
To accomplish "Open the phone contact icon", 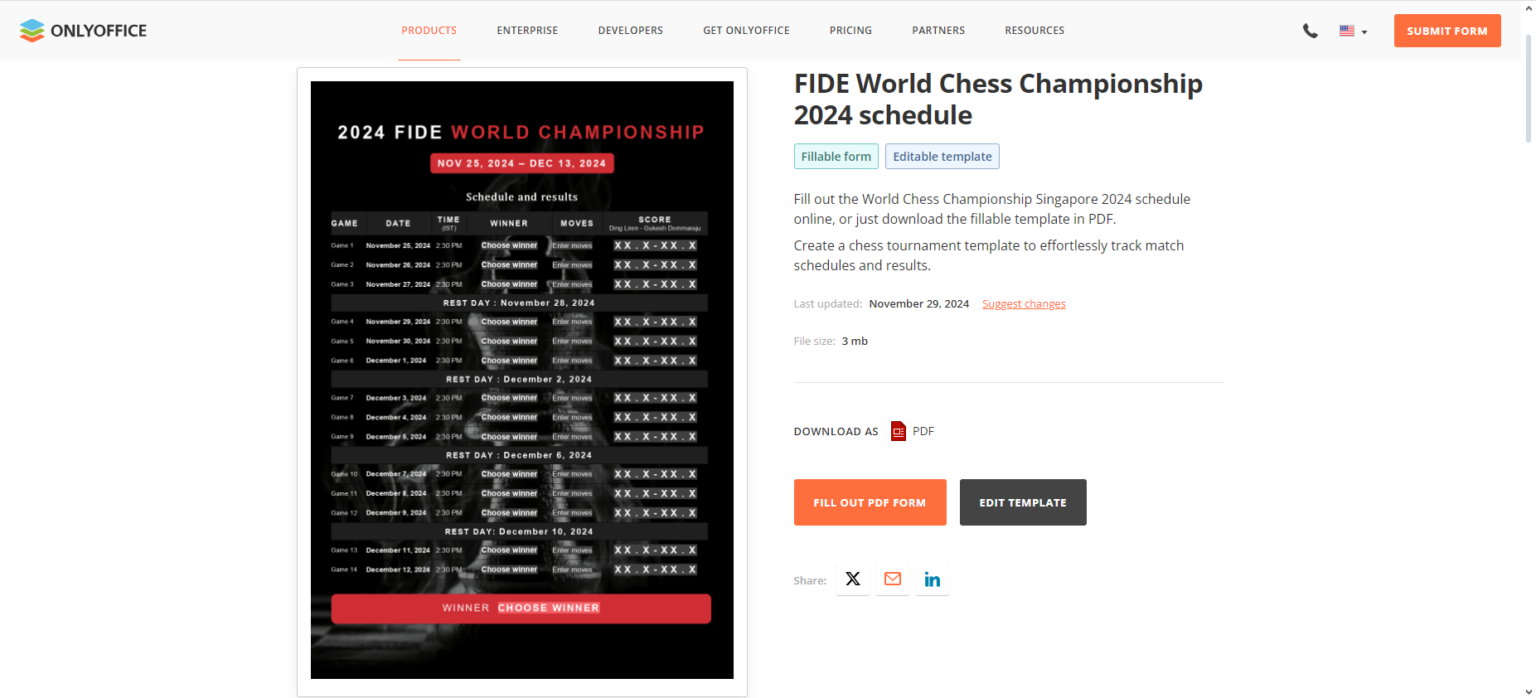I will pyautogui.click(x=1310, y=30).
